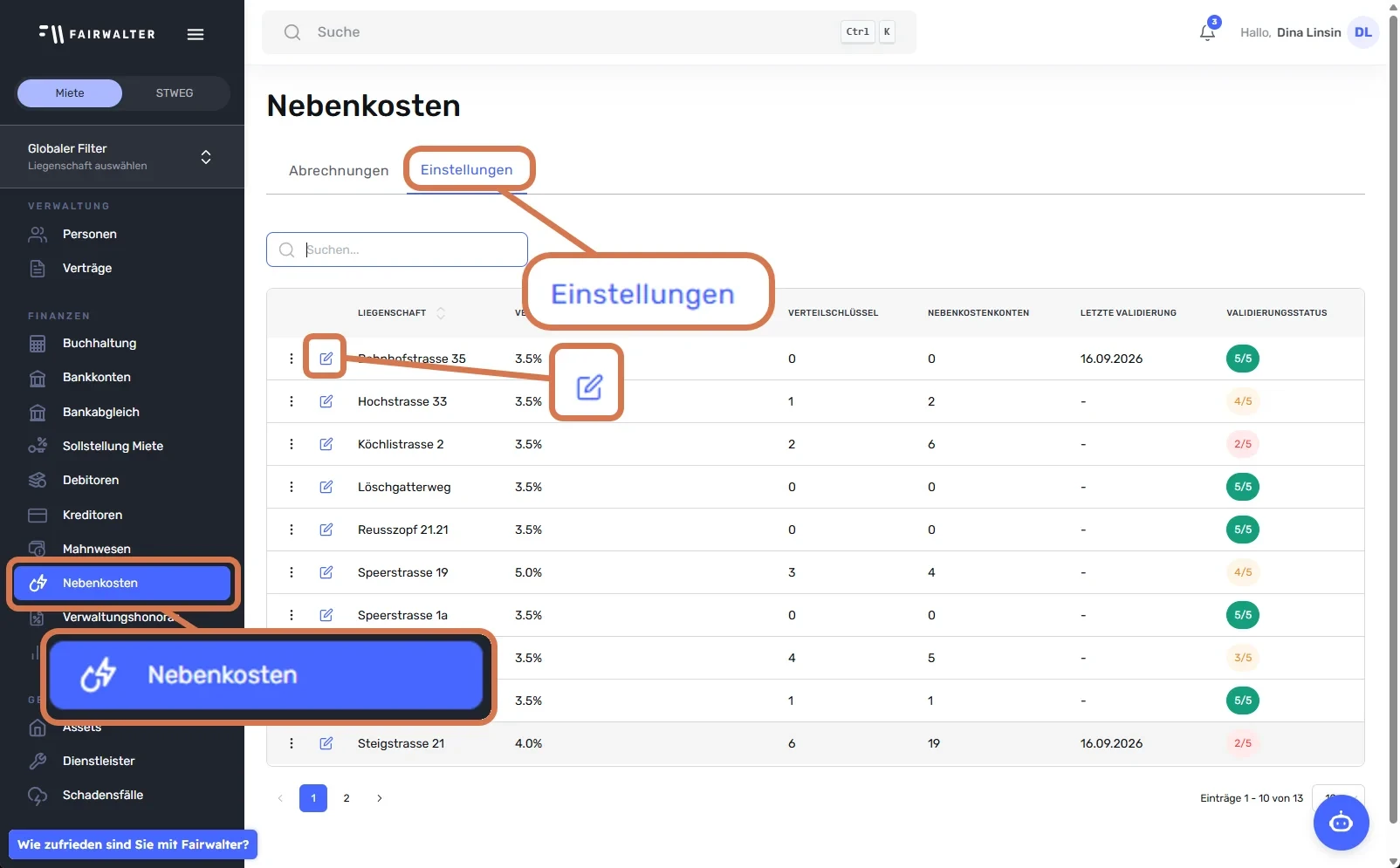Select the Köchlistrasse 2 row's 2/5 status badge
This screenshot has width=1400, height=868.
pyautogui.click(x=1243, y=444)
